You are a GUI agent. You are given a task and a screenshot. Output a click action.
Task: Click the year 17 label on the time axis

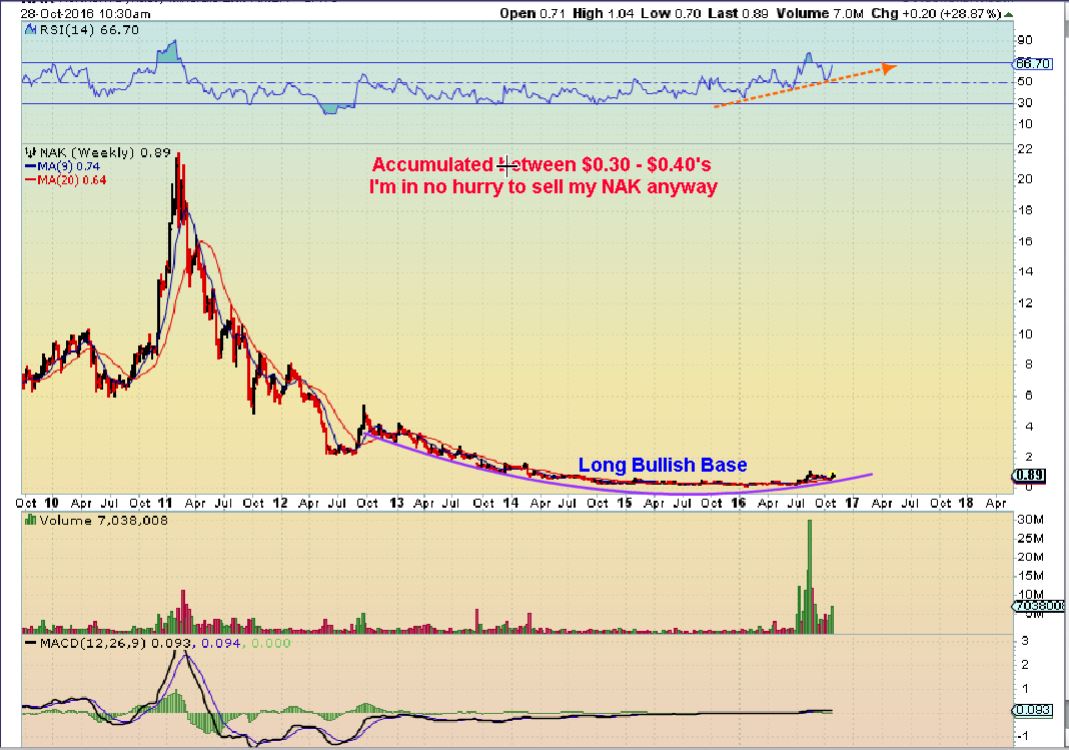pos(852,503)
